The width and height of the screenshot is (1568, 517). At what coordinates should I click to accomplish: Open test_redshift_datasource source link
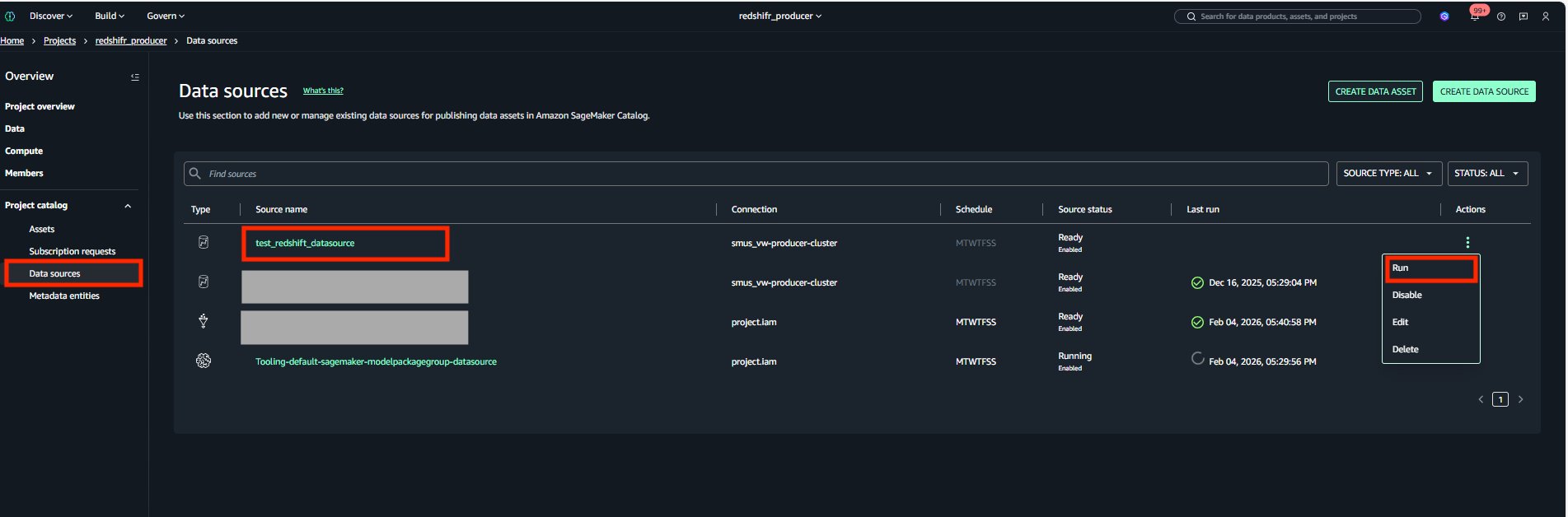(x=305, y=243)
